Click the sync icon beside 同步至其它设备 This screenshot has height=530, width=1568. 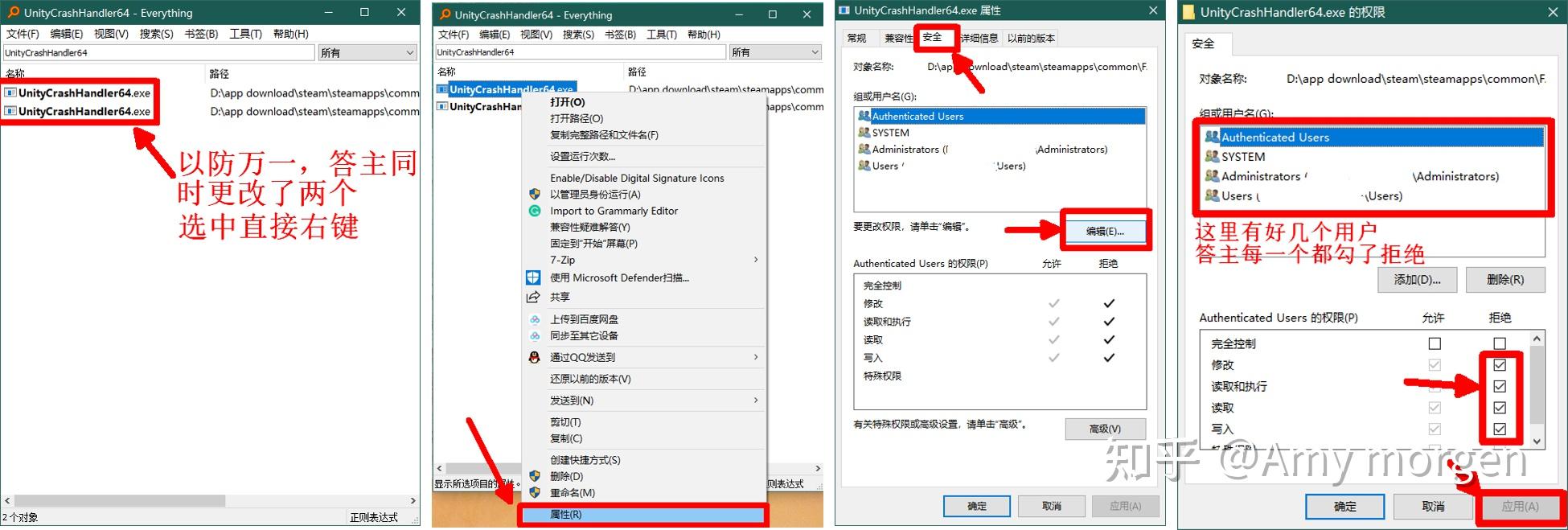click(535, 335)
